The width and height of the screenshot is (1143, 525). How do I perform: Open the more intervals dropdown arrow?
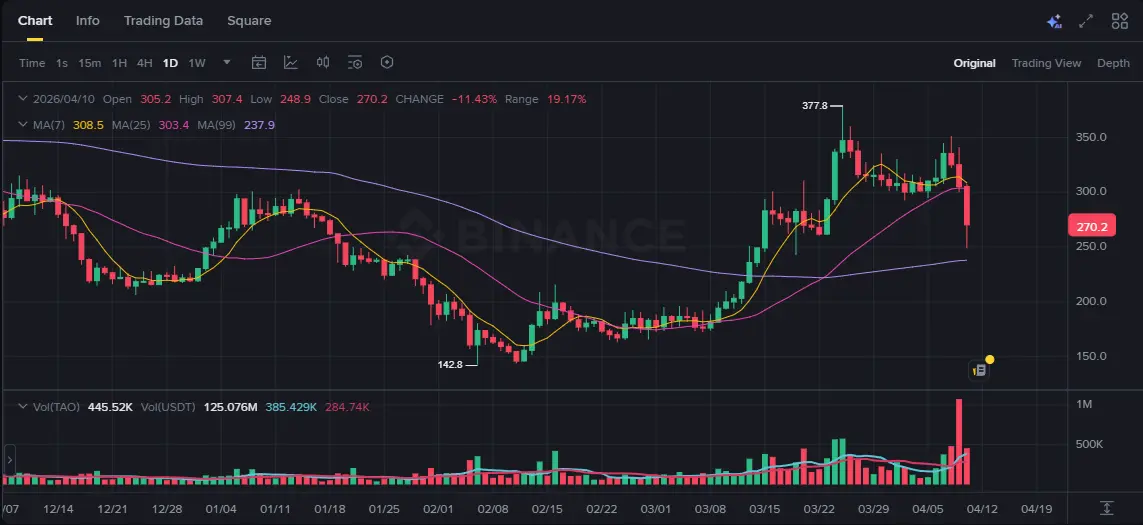227,63
